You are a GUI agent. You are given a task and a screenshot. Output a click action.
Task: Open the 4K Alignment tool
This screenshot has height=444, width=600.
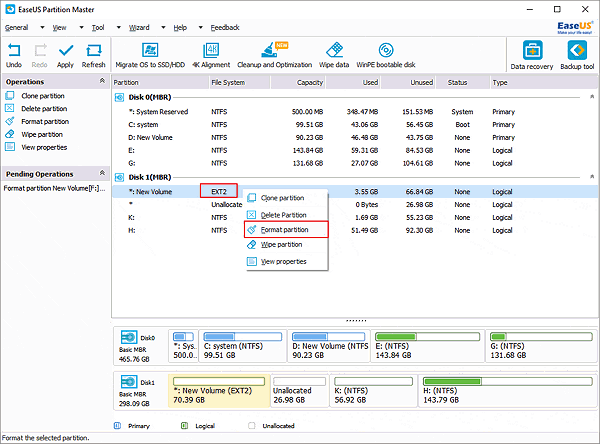point(211,56)
